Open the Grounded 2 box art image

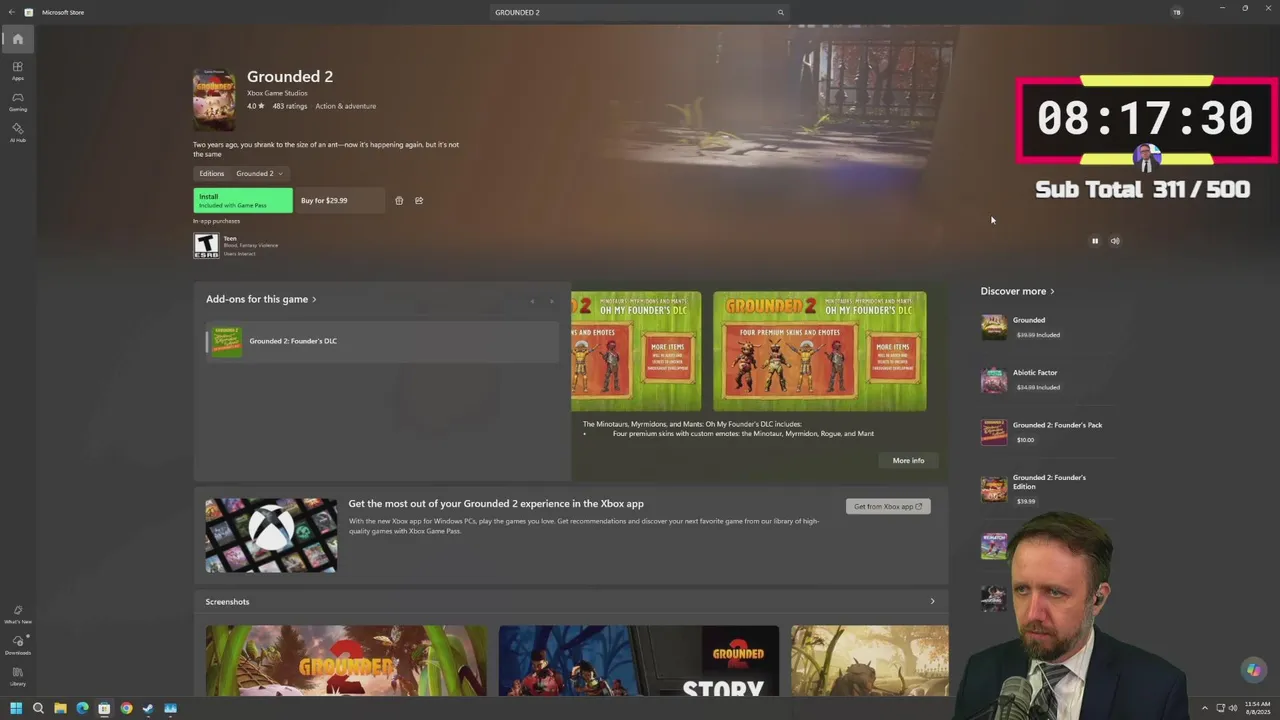coord(214,100)
